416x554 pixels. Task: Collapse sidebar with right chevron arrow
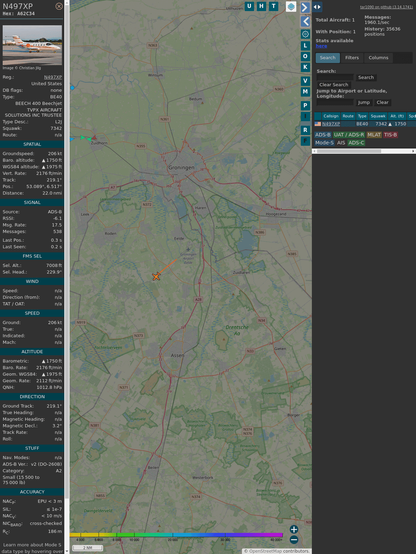(305, 7)
